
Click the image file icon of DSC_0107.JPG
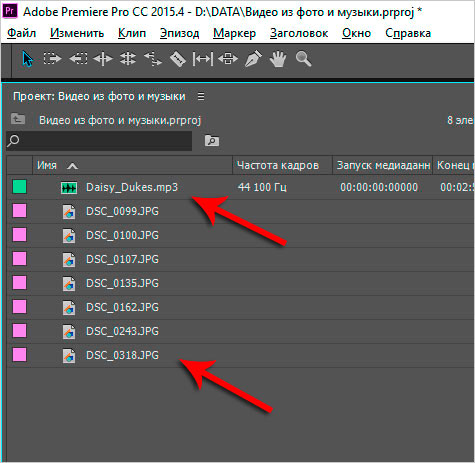69,260
